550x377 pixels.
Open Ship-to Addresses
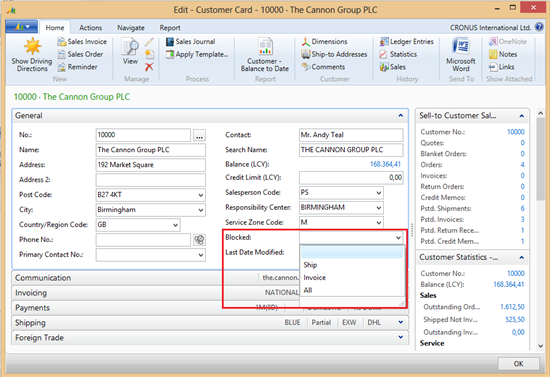click(334, 54)
